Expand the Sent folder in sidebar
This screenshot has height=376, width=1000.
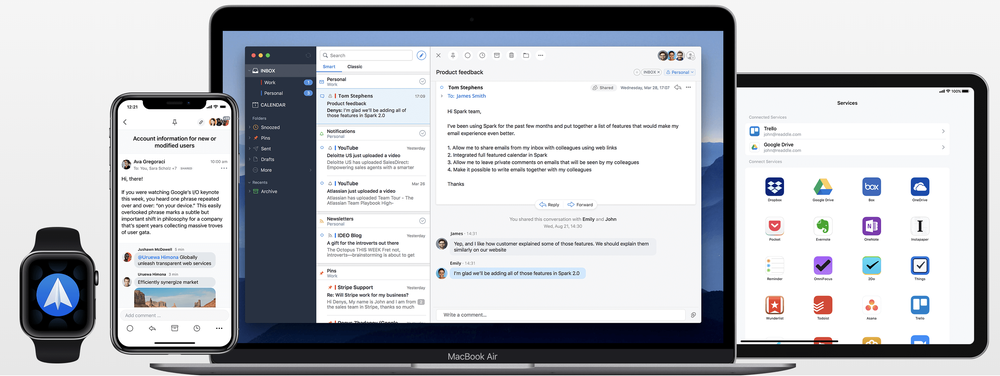pyautogui.click(x=249, y=148)
